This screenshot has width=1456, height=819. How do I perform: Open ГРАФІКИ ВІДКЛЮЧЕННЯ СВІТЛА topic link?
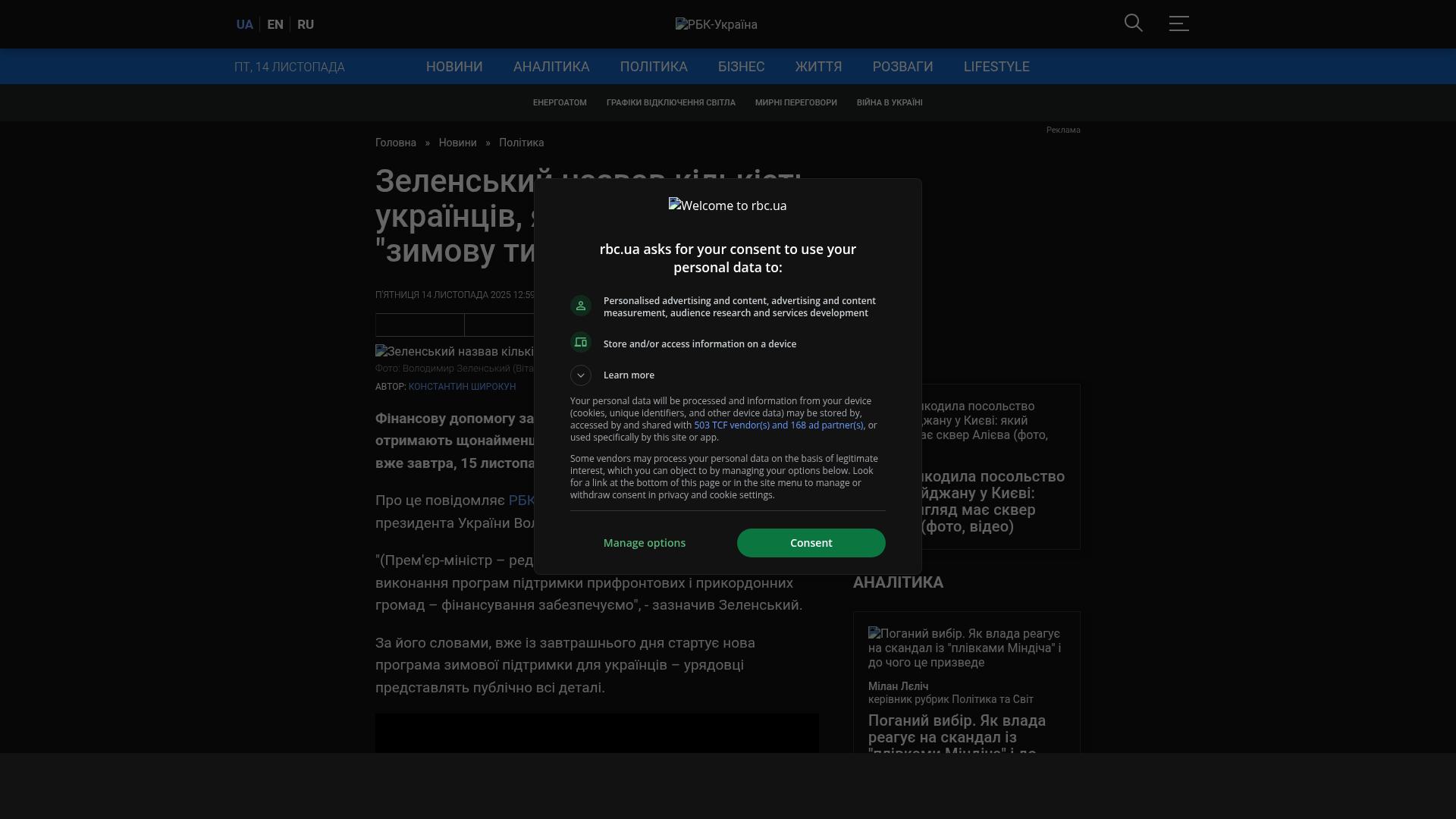pos(670,102)
